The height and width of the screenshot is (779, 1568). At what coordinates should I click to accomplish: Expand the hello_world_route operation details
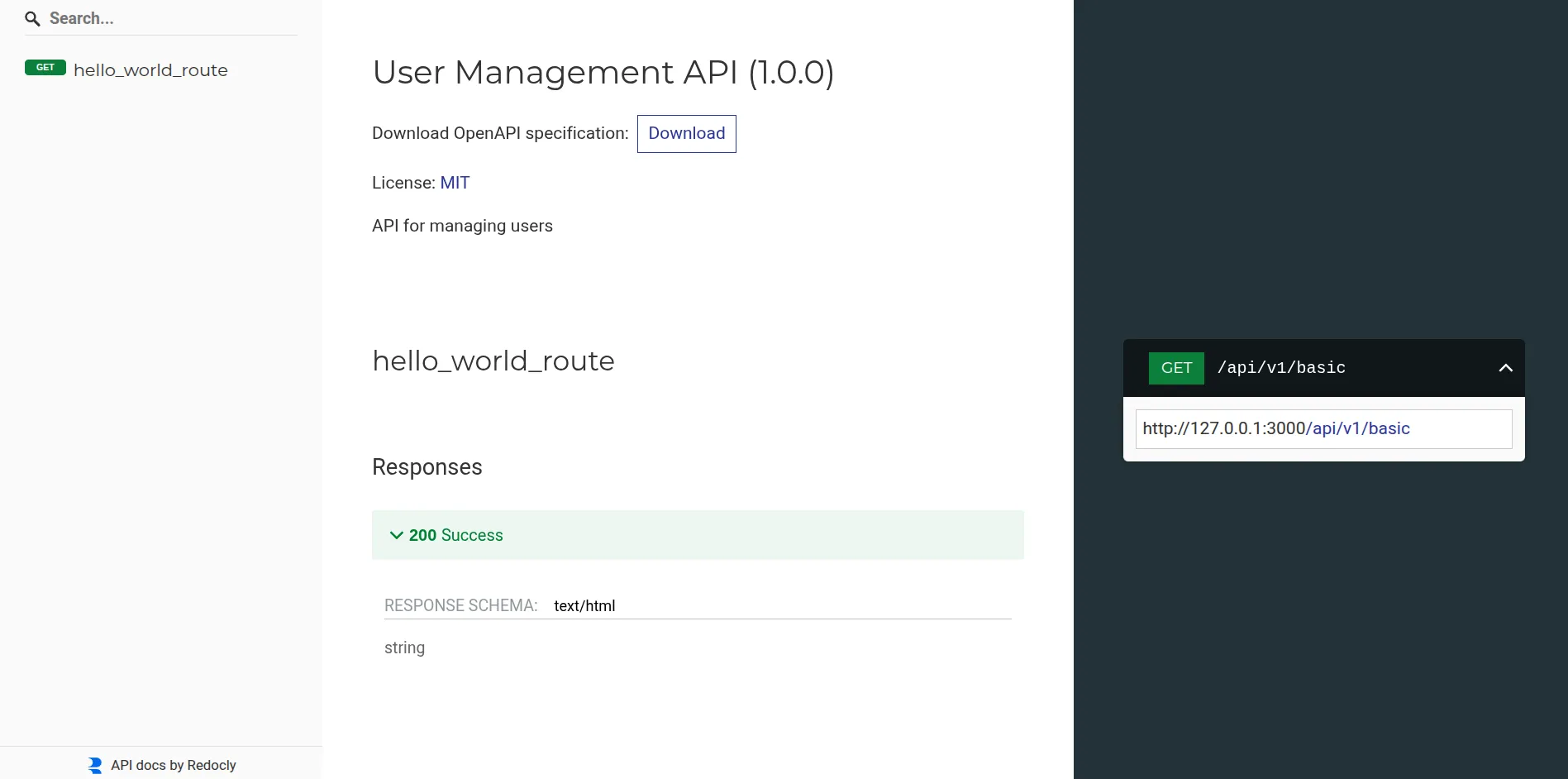pos(150,70)
